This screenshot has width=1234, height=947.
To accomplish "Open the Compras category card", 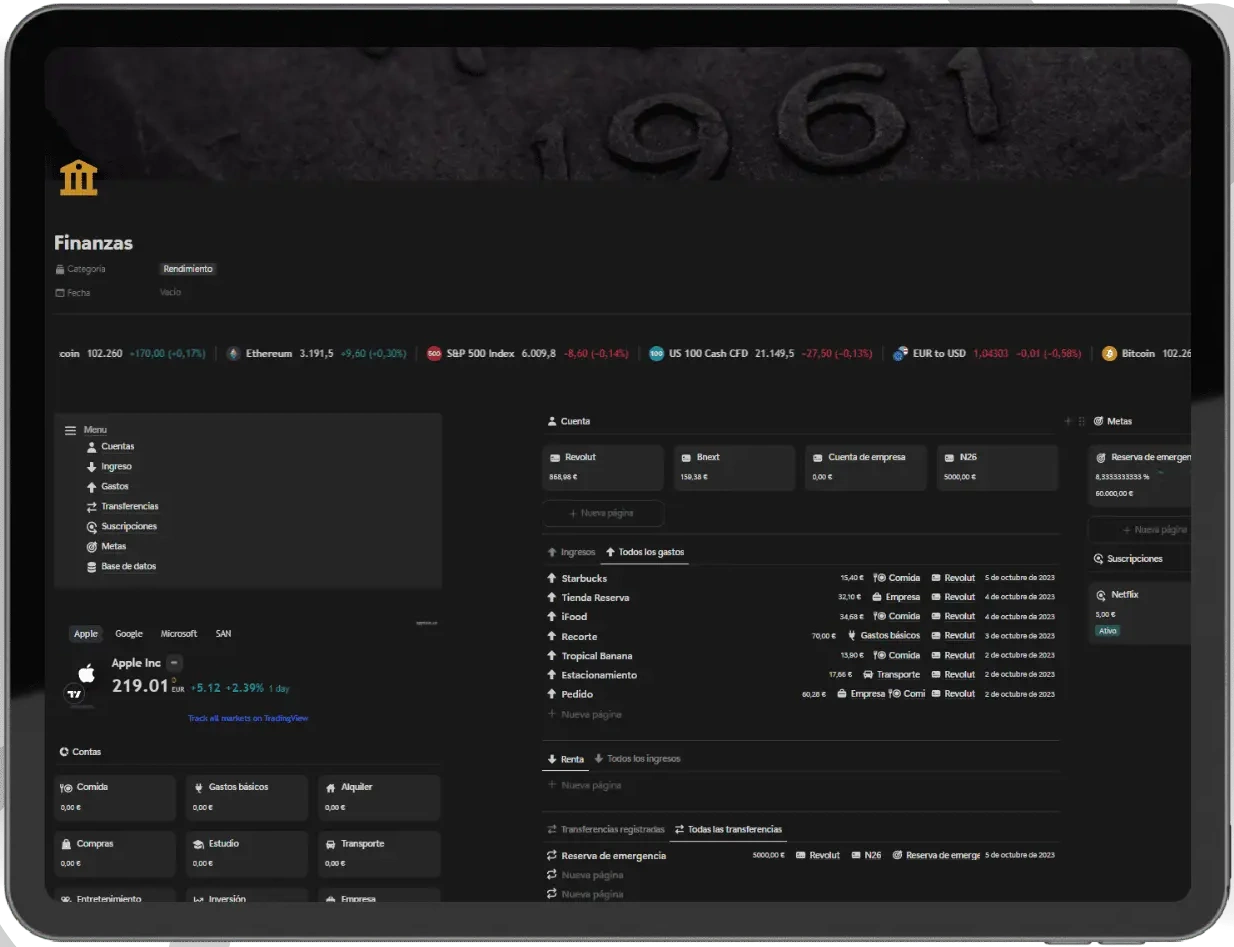I will (115, 854).
